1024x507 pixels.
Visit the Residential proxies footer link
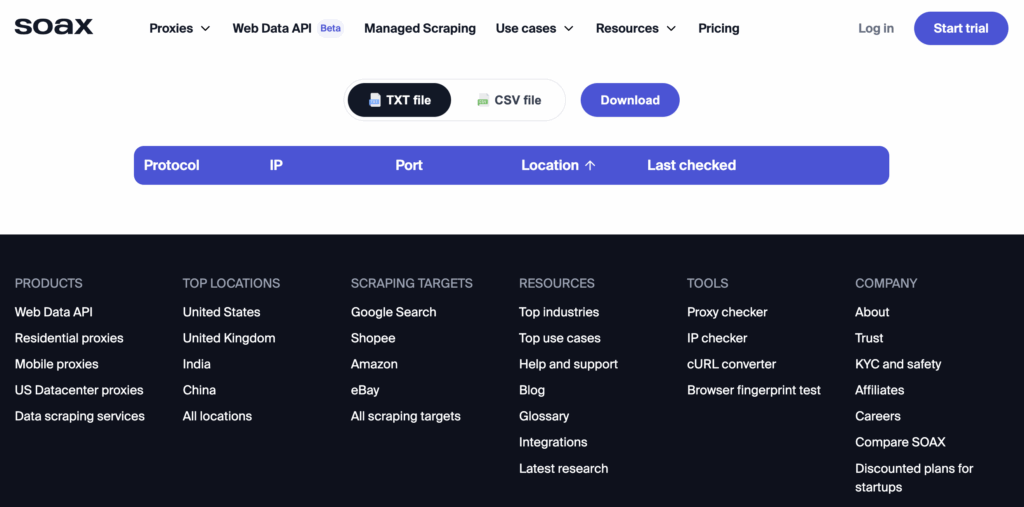click(x=69, y=338)
